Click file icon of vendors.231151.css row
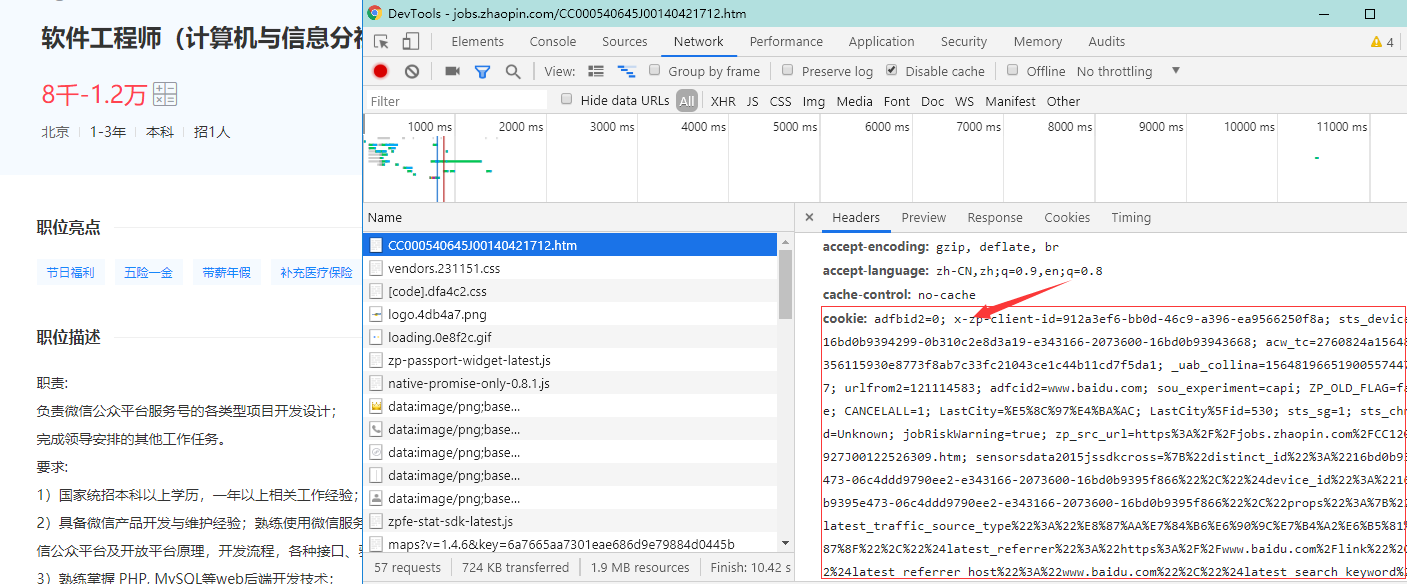1407x584 pixels. [x=376, y=268]
